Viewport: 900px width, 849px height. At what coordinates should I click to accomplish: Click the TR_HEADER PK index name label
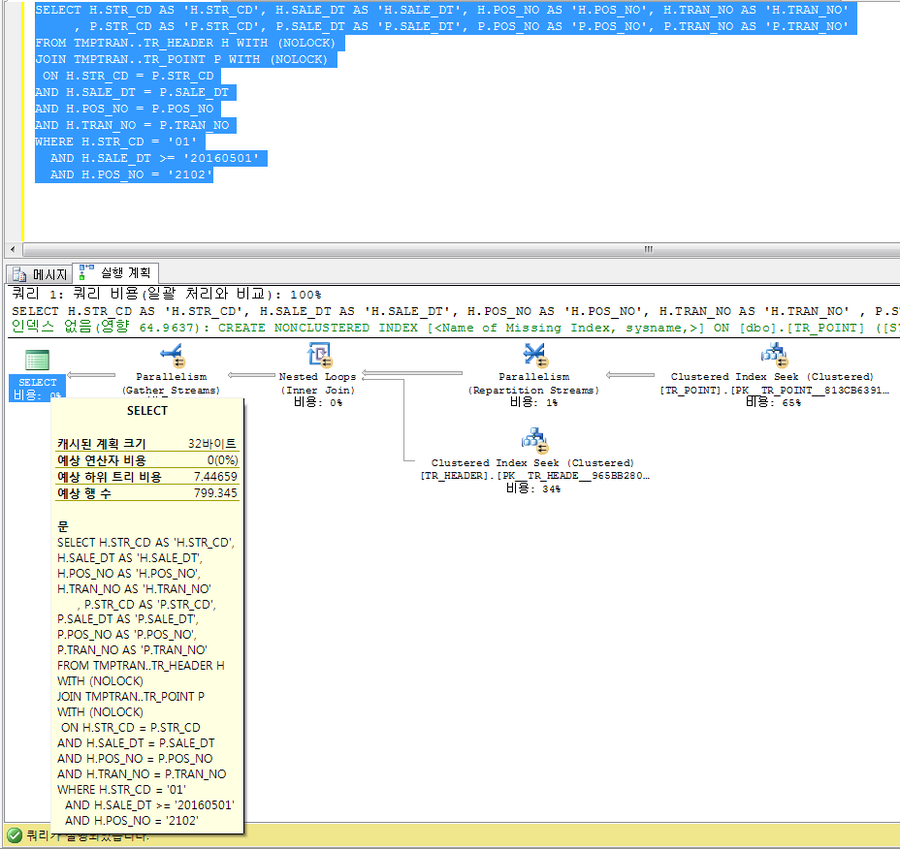pos(535,476)
